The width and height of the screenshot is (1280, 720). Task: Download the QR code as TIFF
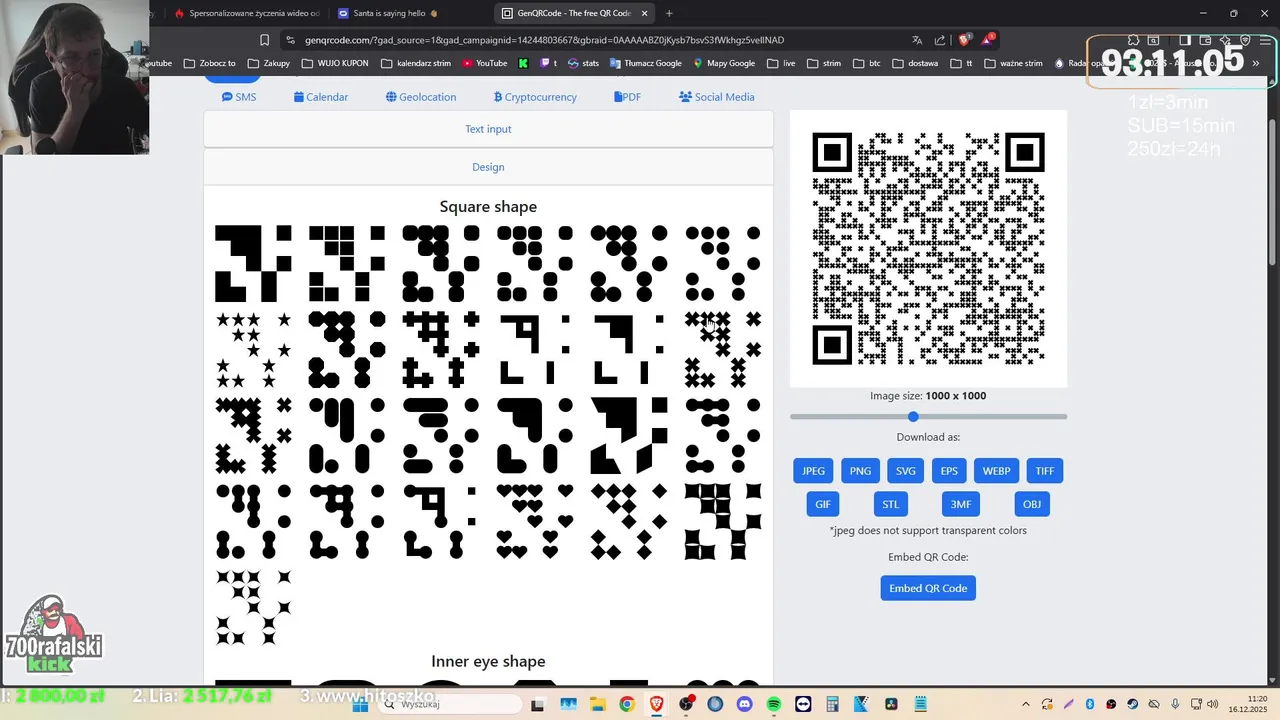(1044, 471)
